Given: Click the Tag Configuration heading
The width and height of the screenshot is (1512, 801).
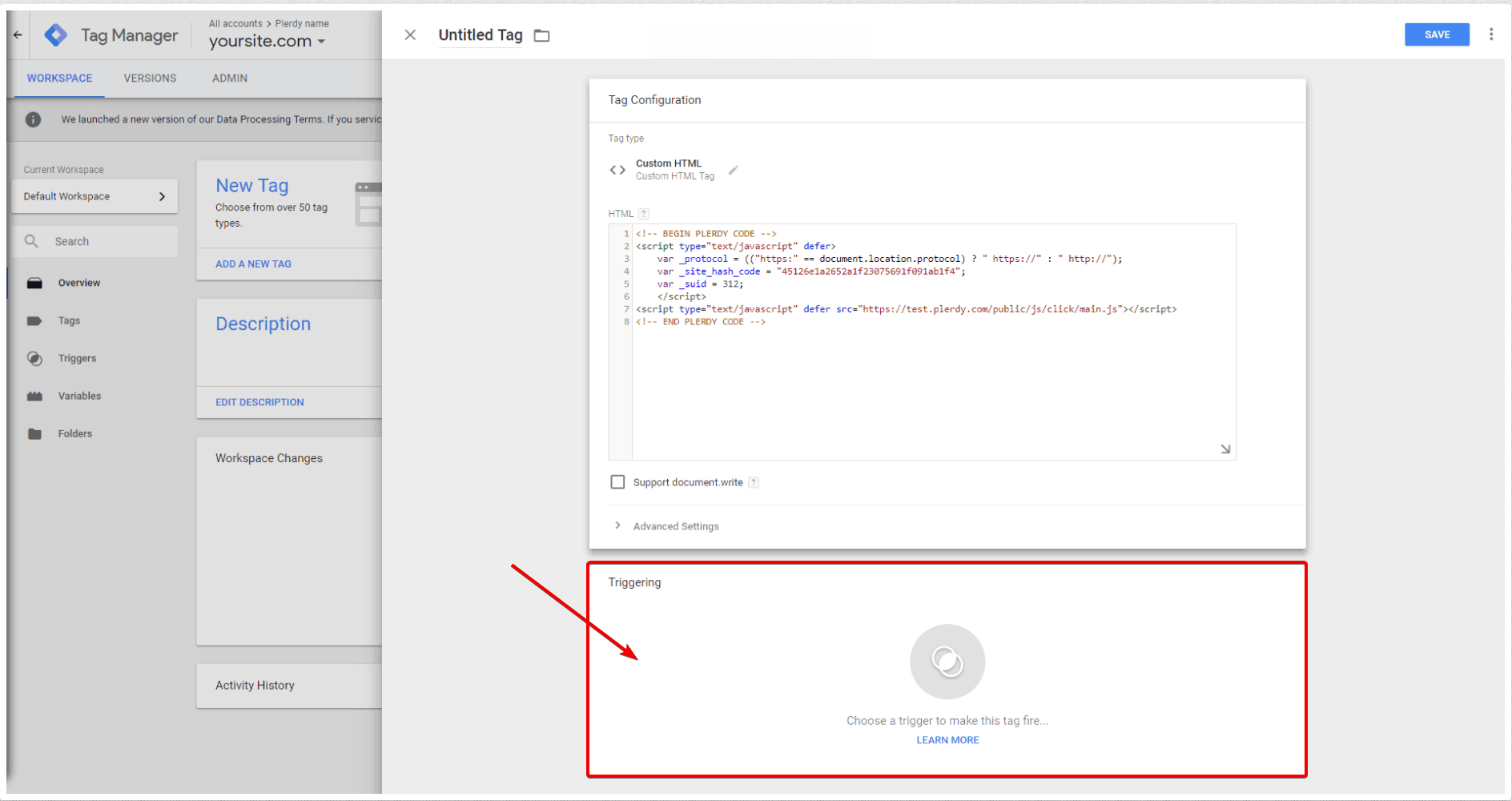Looking at the screenshot, I should 654,100.
